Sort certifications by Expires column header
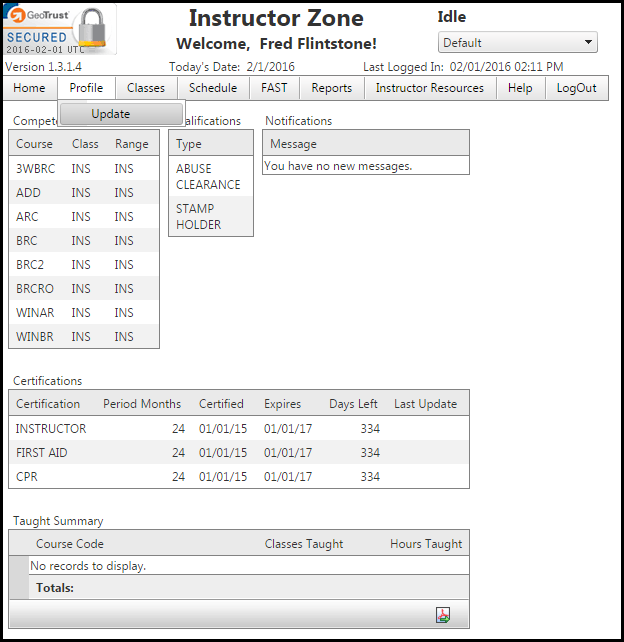The height and width of the screenshot is (642, 624). point(281,404)
